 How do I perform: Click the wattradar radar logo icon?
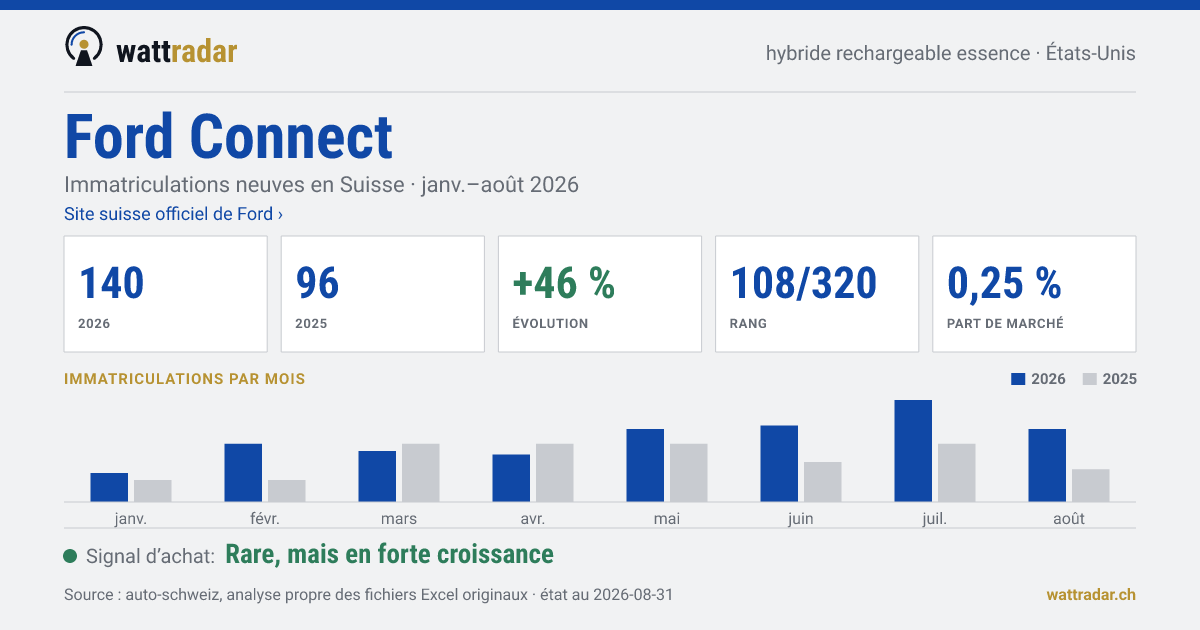point(84,47)
